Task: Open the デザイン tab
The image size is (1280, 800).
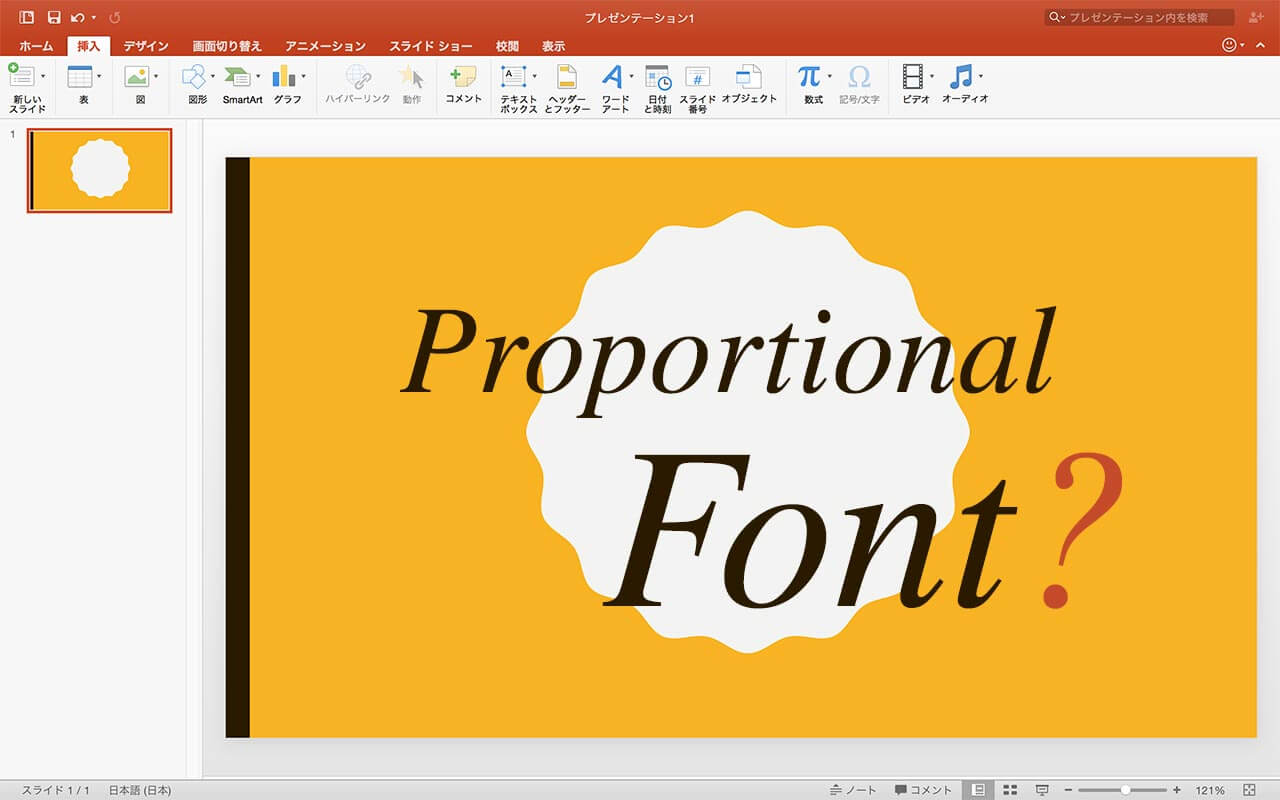Action: [146, 46]
